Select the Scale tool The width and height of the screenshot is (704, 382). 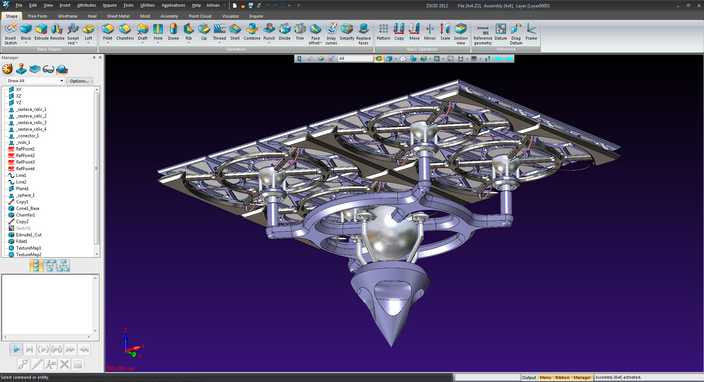click(445, 32)
